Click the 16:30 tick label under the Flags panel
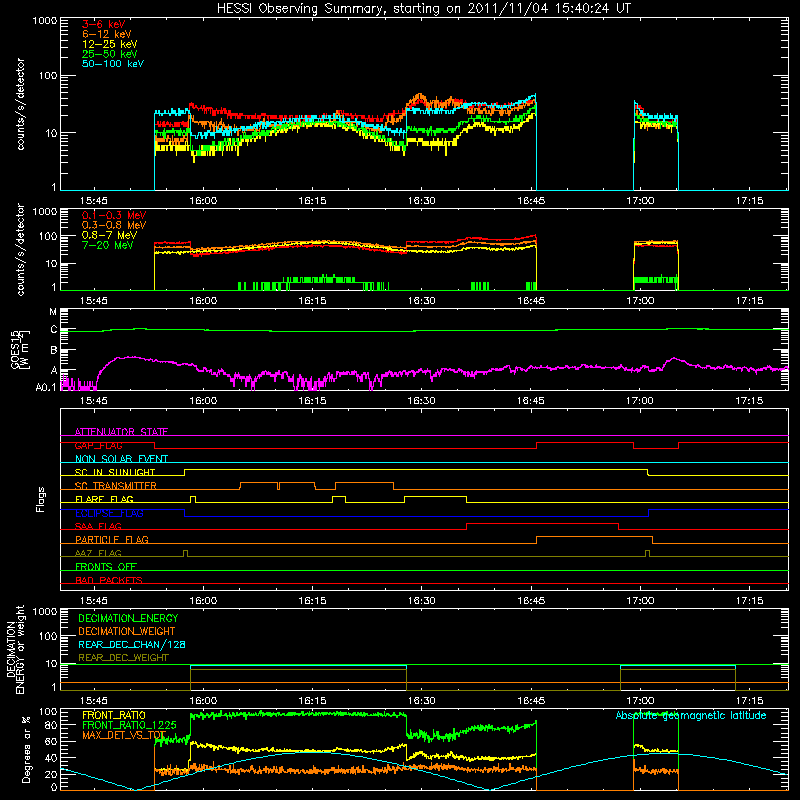800x800 pixels. pyautogui.click(x=421, y=601)
